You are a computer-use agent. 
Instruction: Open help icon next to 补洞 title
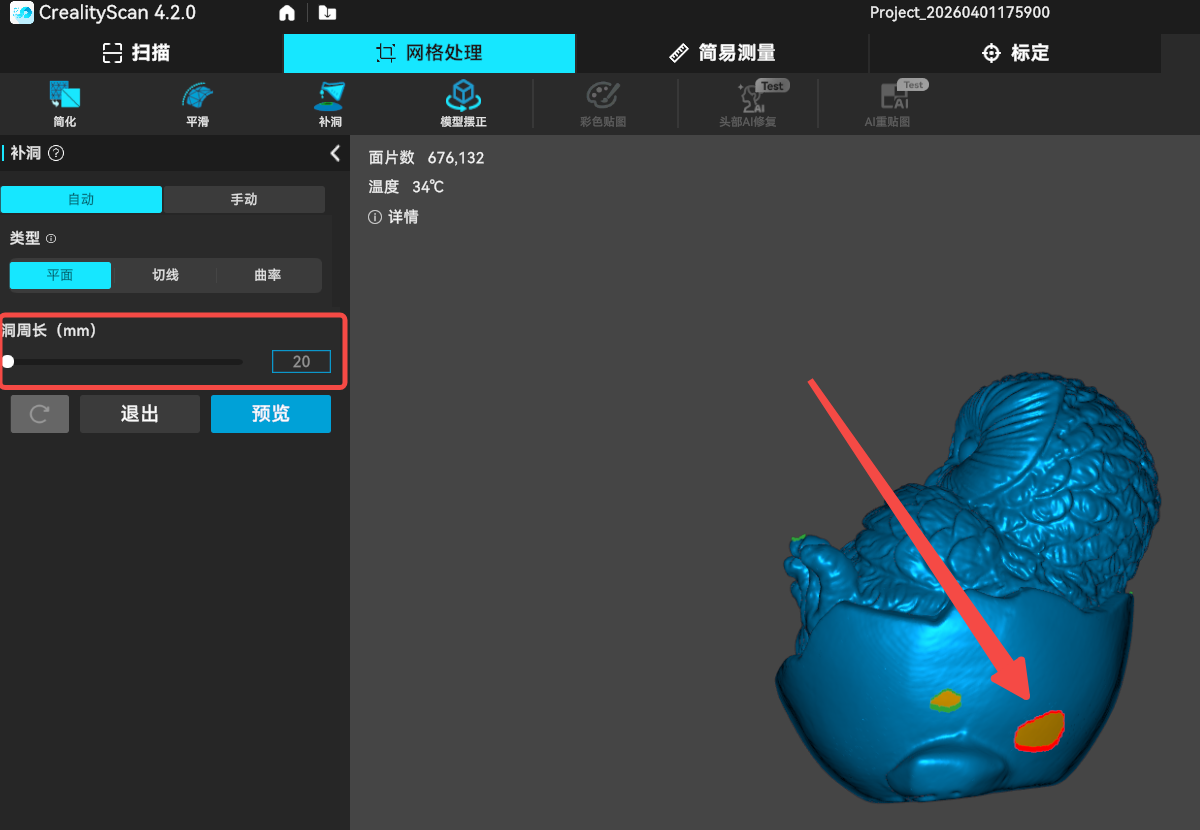point(56,153)
